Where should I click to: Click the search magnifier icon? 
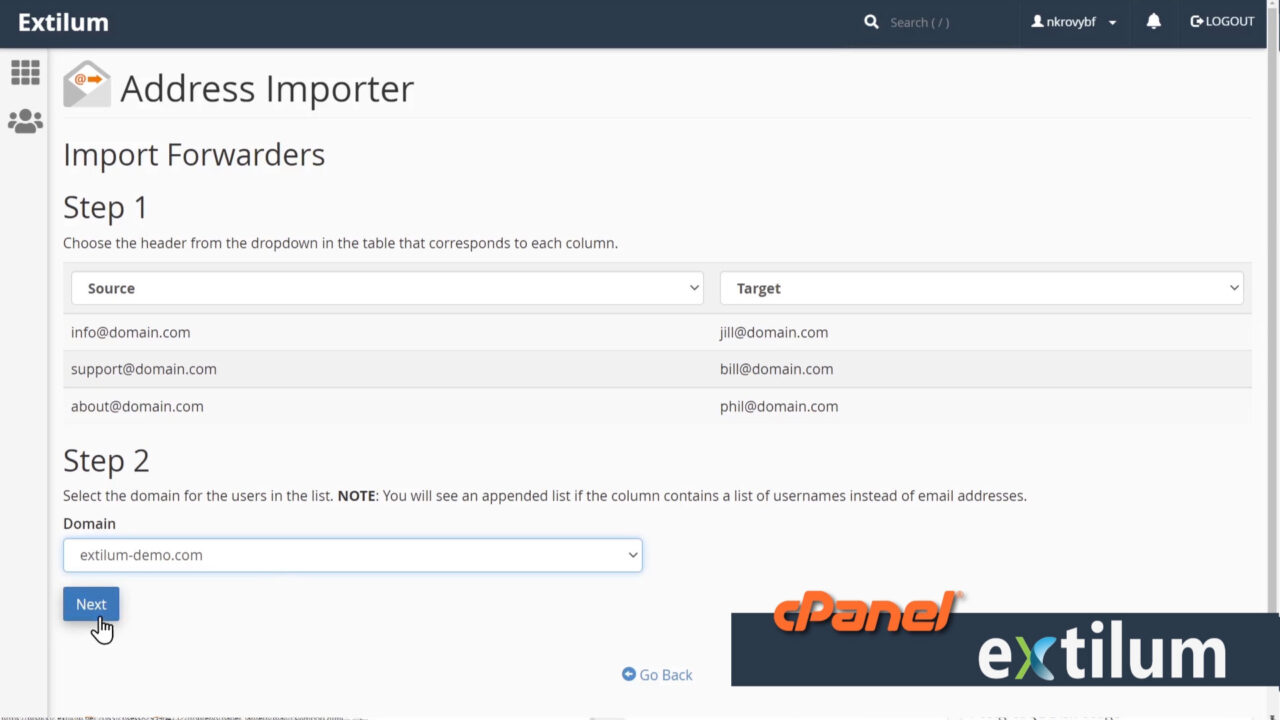870,21
